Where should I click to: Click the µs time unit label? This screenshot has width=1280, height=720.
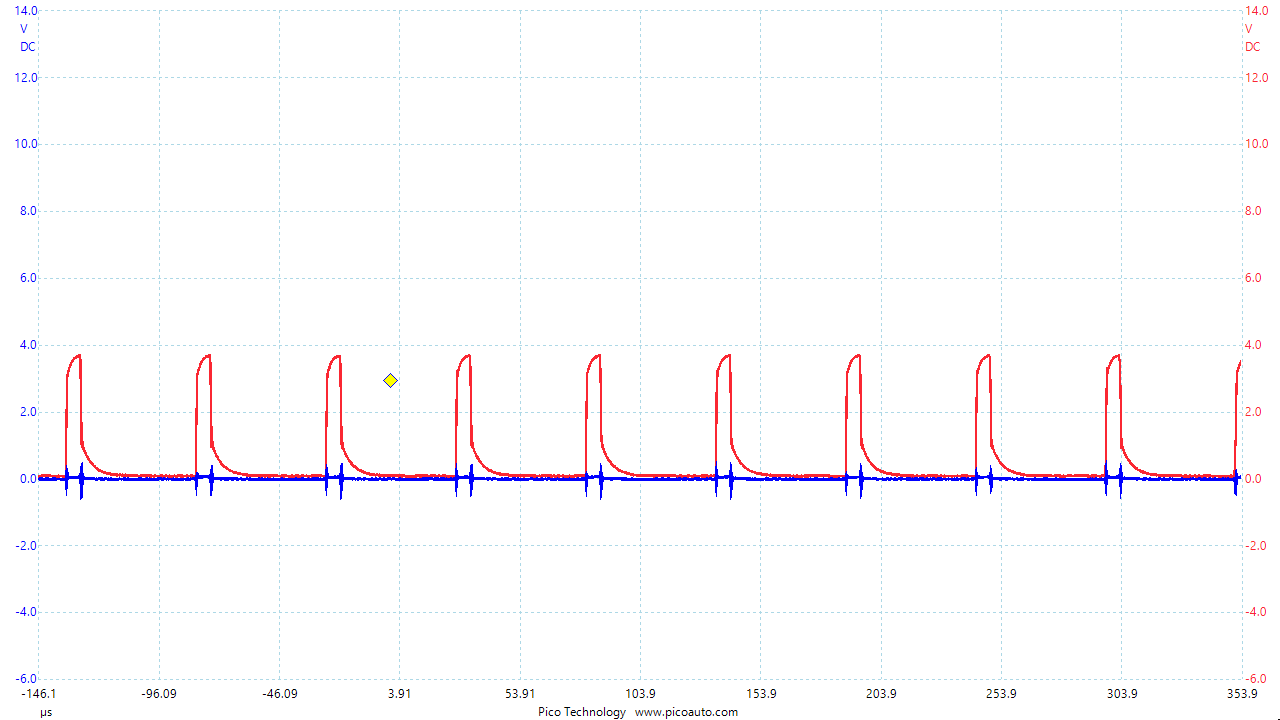(x=46, y=712)
